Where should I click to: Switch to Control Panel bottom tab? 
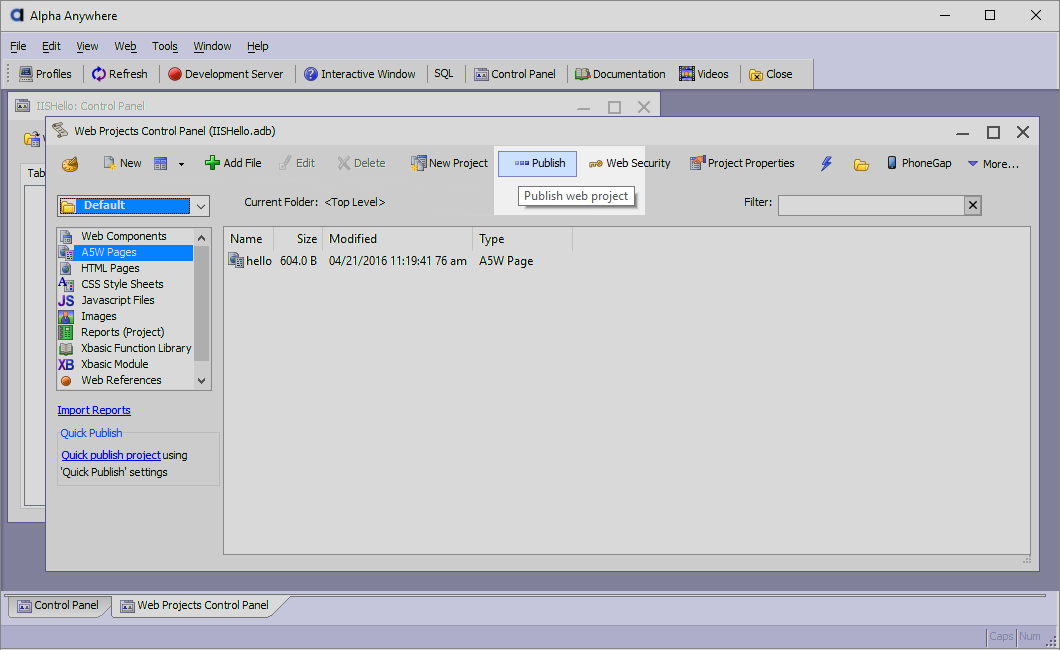[x=58, y=605]
